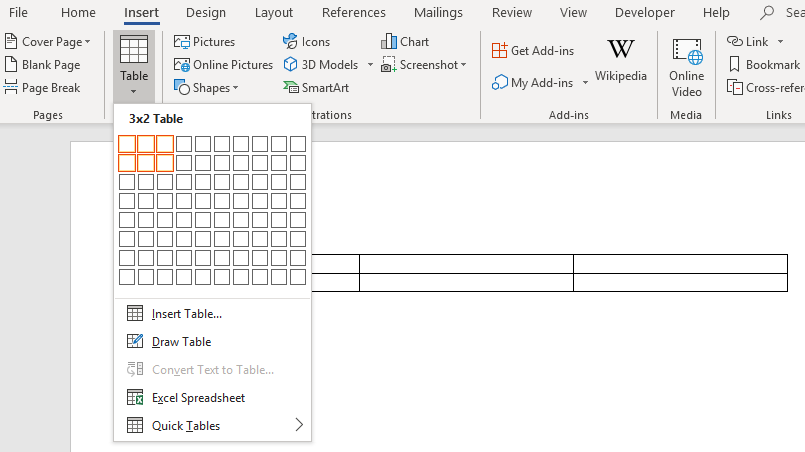Switch to the Home tab
The height and width of the screenshot is (452, 805).
click(x=78, y=12)
